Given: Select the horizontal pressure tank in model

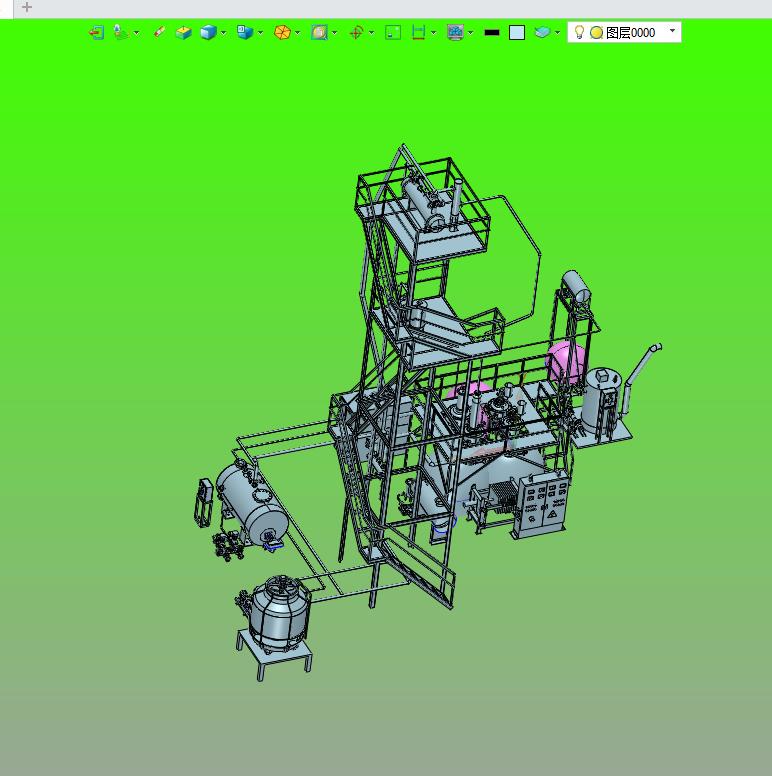Looking at the screenshot, I should click(x=251, y=503).
